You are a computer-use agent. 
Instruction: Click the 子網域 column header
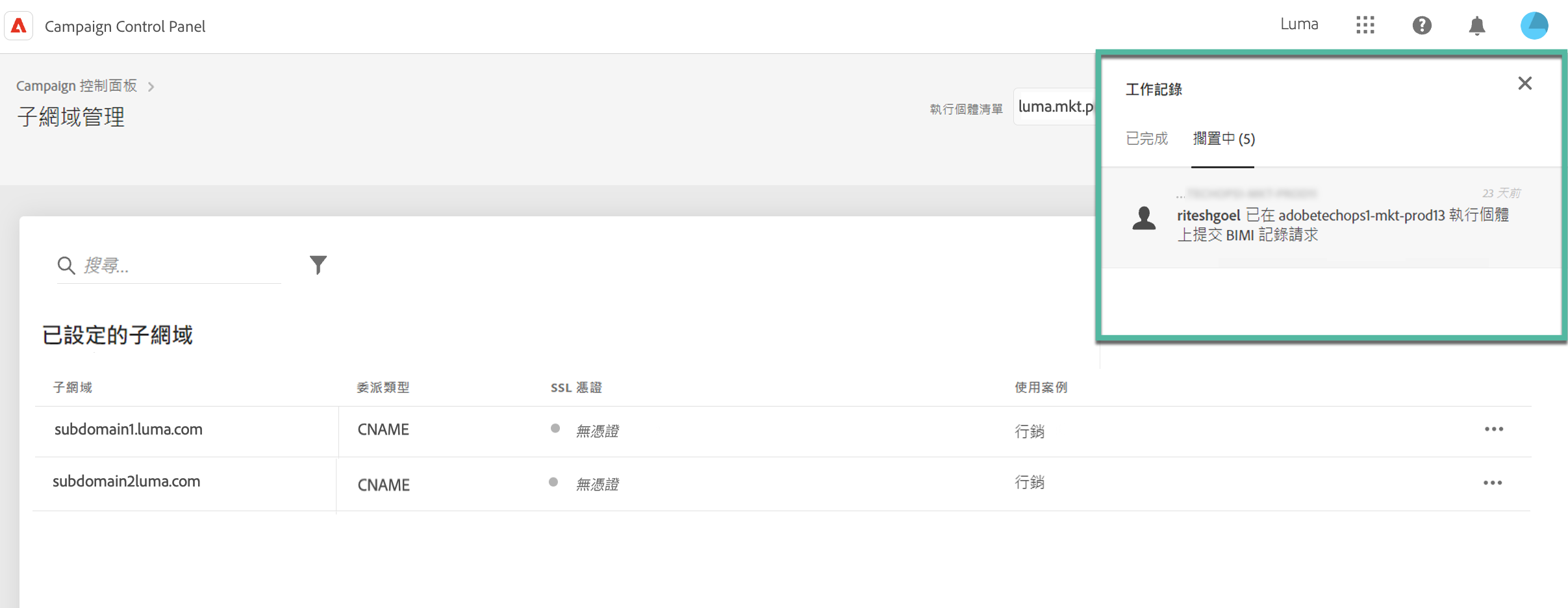tap(73, 387)
